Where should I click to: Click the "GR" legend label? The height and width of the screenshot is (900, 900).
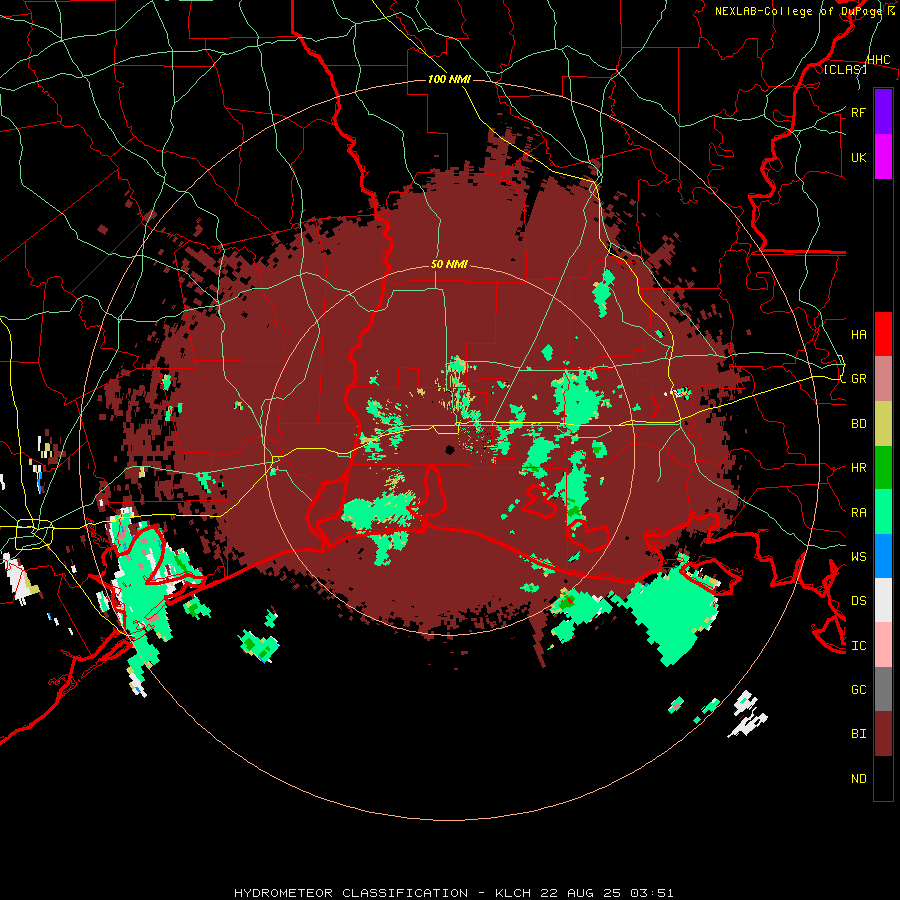tap(858, 379)
